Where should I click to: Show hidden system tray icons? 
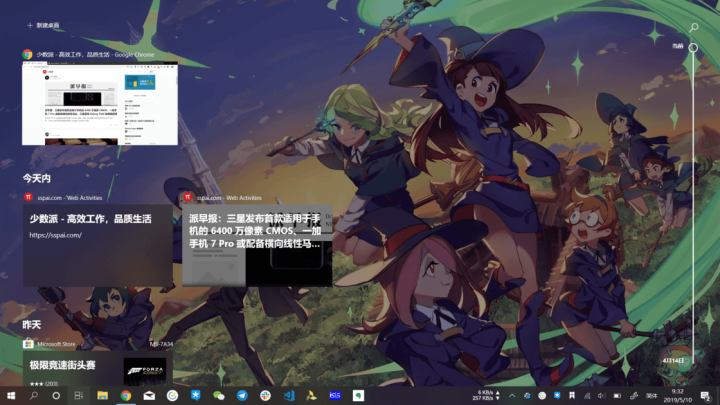click(x=512, y=396)
